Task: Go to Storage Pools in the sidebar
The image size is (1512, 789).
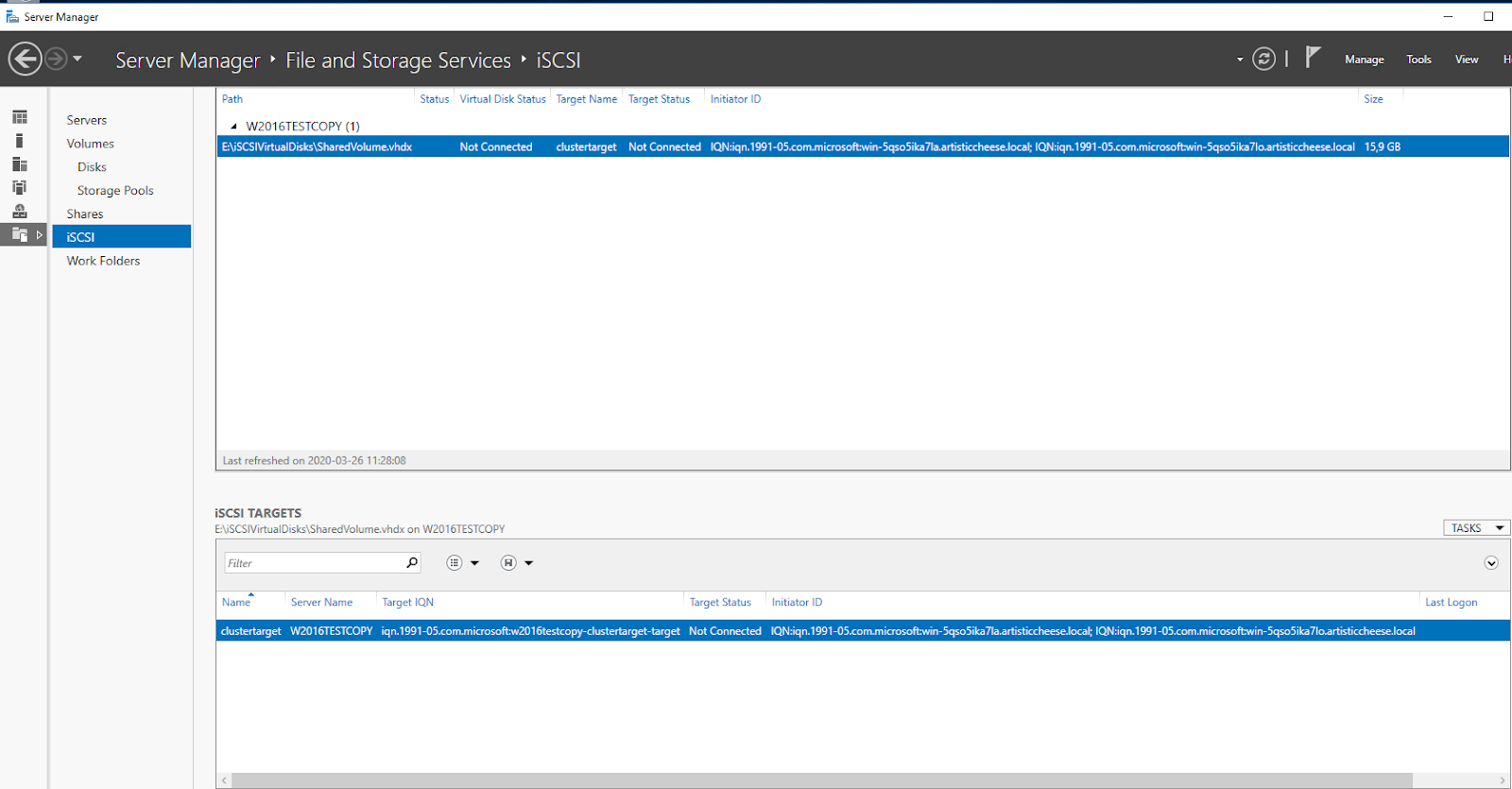Action: (x=115, y=191)
